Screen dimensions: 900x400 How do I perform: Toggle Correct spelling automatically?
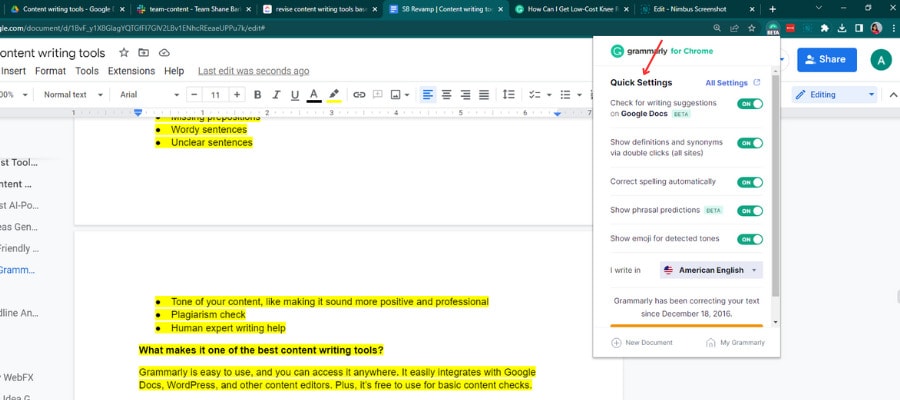750,182
